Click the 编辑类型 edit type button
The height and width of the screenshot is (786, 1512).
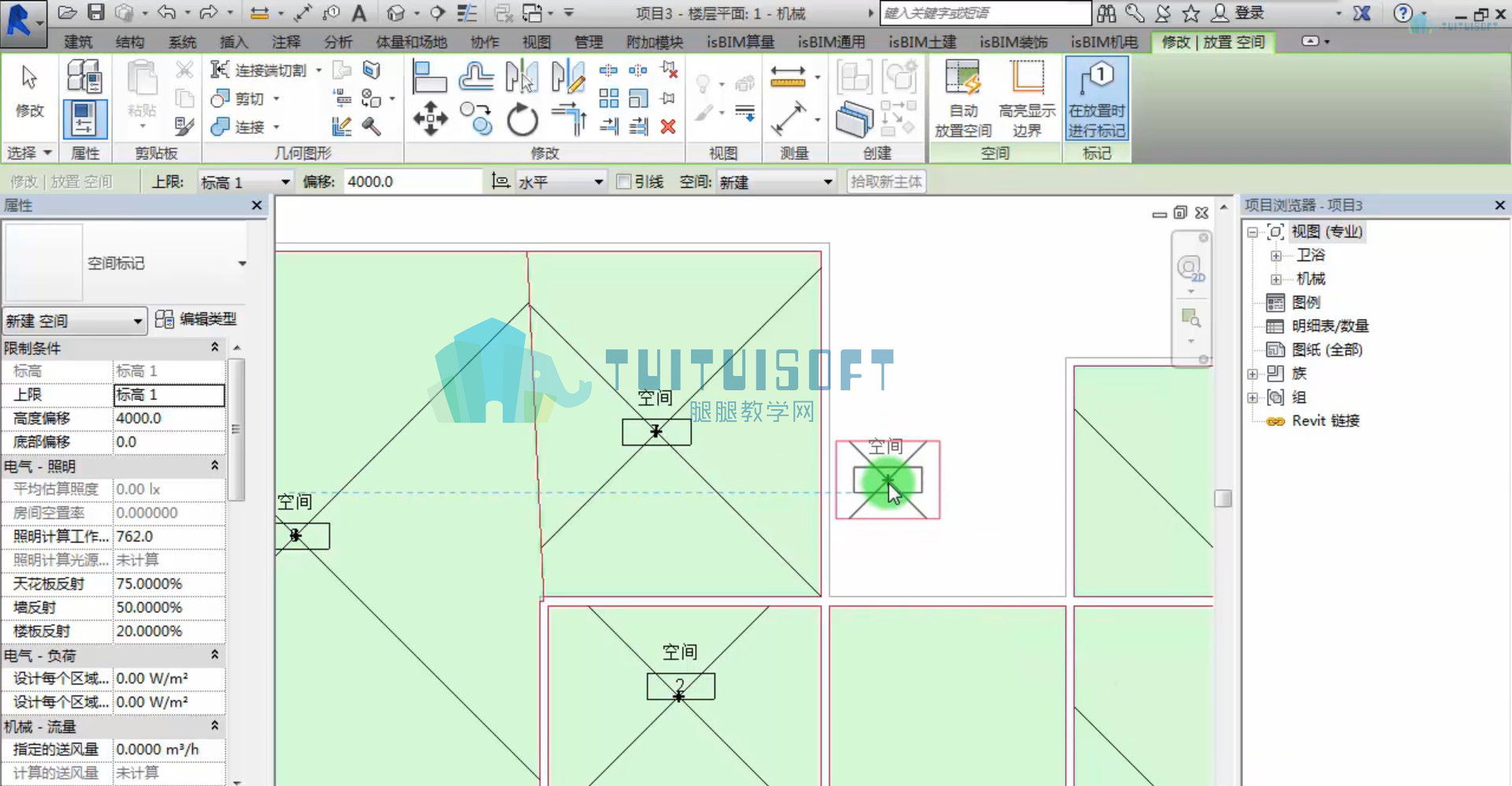pos(196,319)
